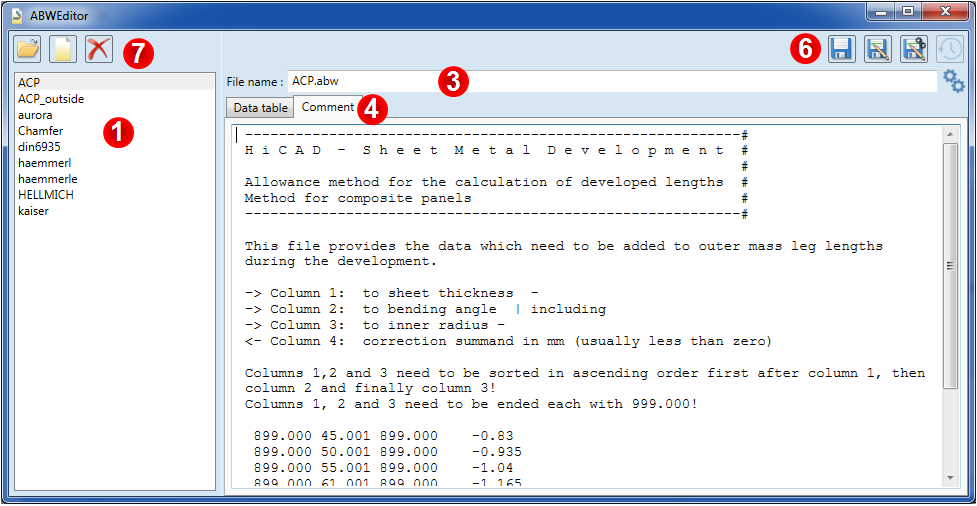Switch to the Data table tab
The height and width of the screenshot is (506, 977).
tap(260, 108)
